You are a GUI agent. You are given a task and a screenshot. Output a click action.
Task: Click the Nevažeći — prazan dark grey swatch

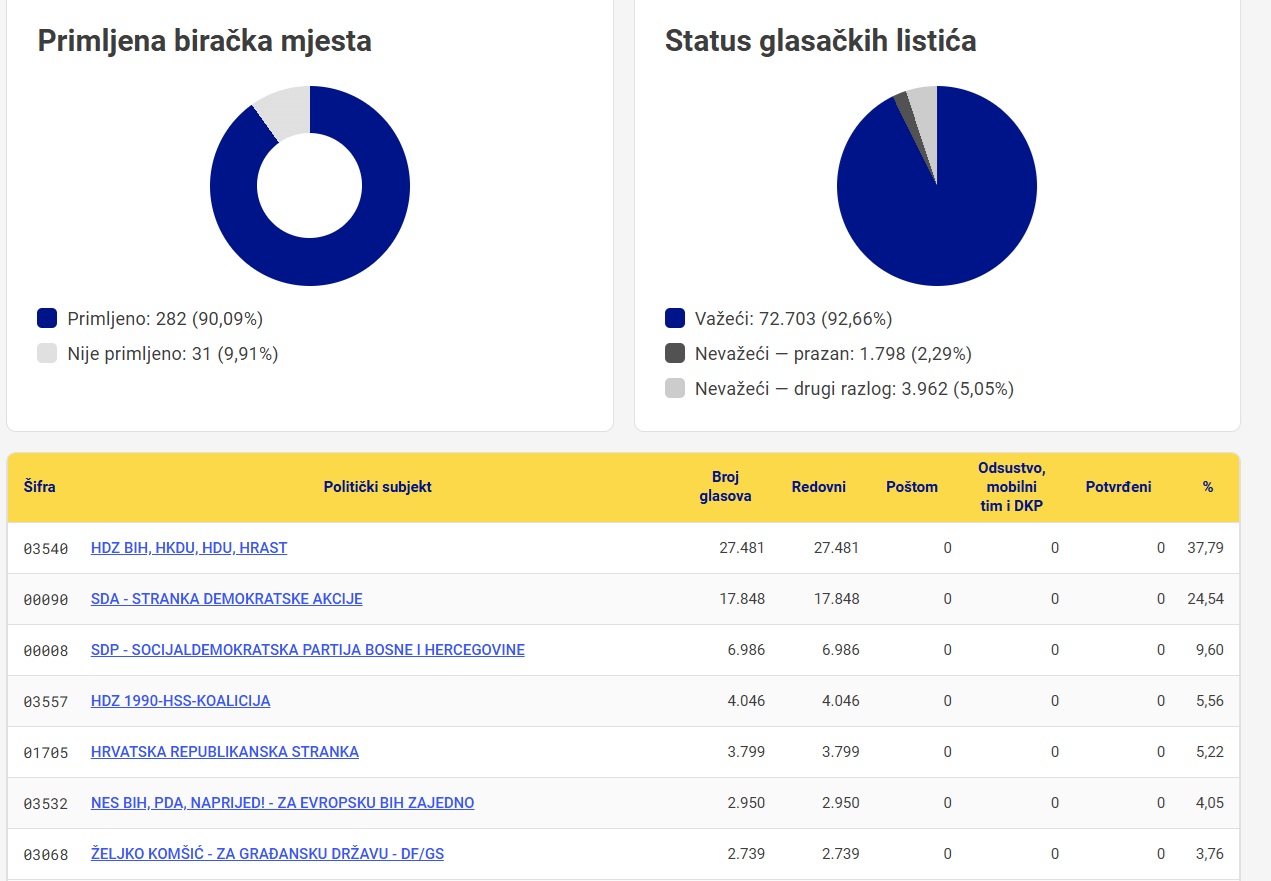[x=675, y=353]
